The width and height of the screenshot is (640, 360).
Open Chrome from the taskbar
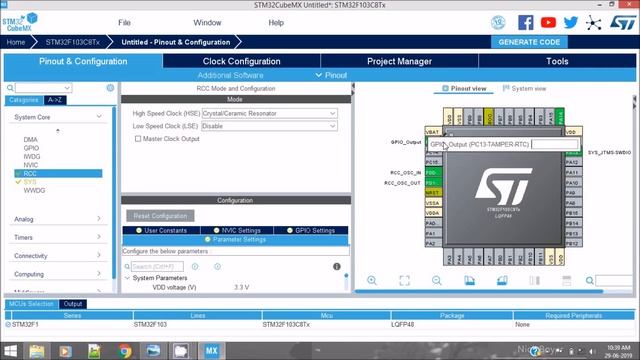point(124,351)
